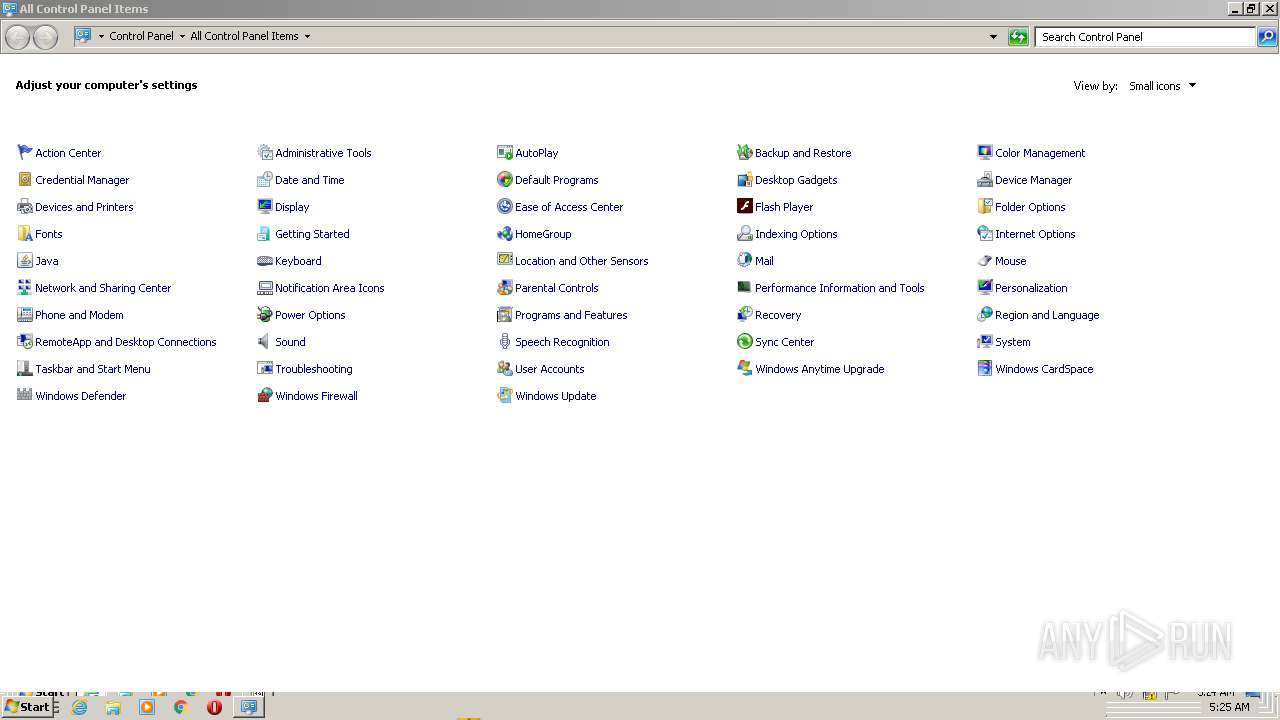Open the Internet Options link

coord(1035,234)
